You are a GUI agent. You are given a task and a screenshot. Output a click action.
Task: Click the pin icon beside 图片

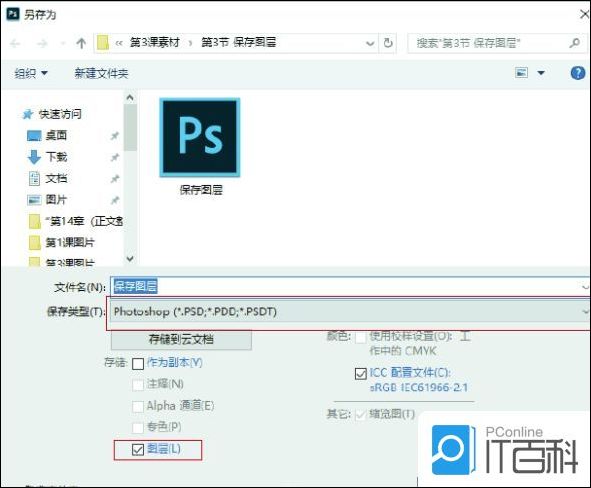pyautogui.click(x=115, y=200)
